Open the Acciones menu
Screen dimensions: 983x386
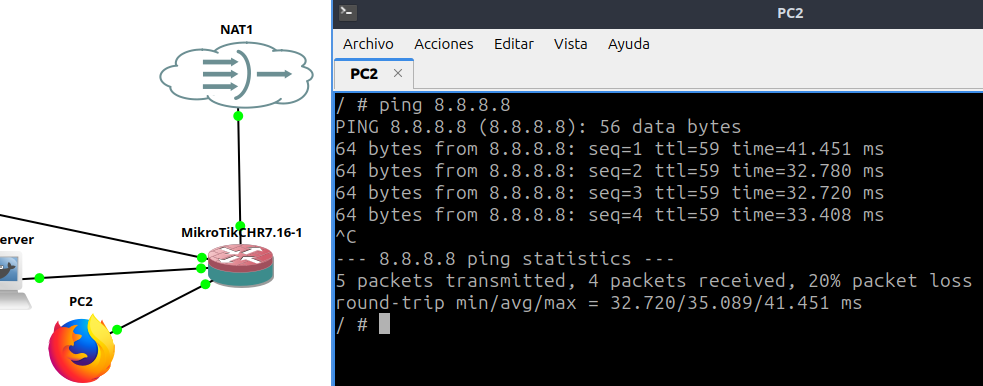coord(444,44)
